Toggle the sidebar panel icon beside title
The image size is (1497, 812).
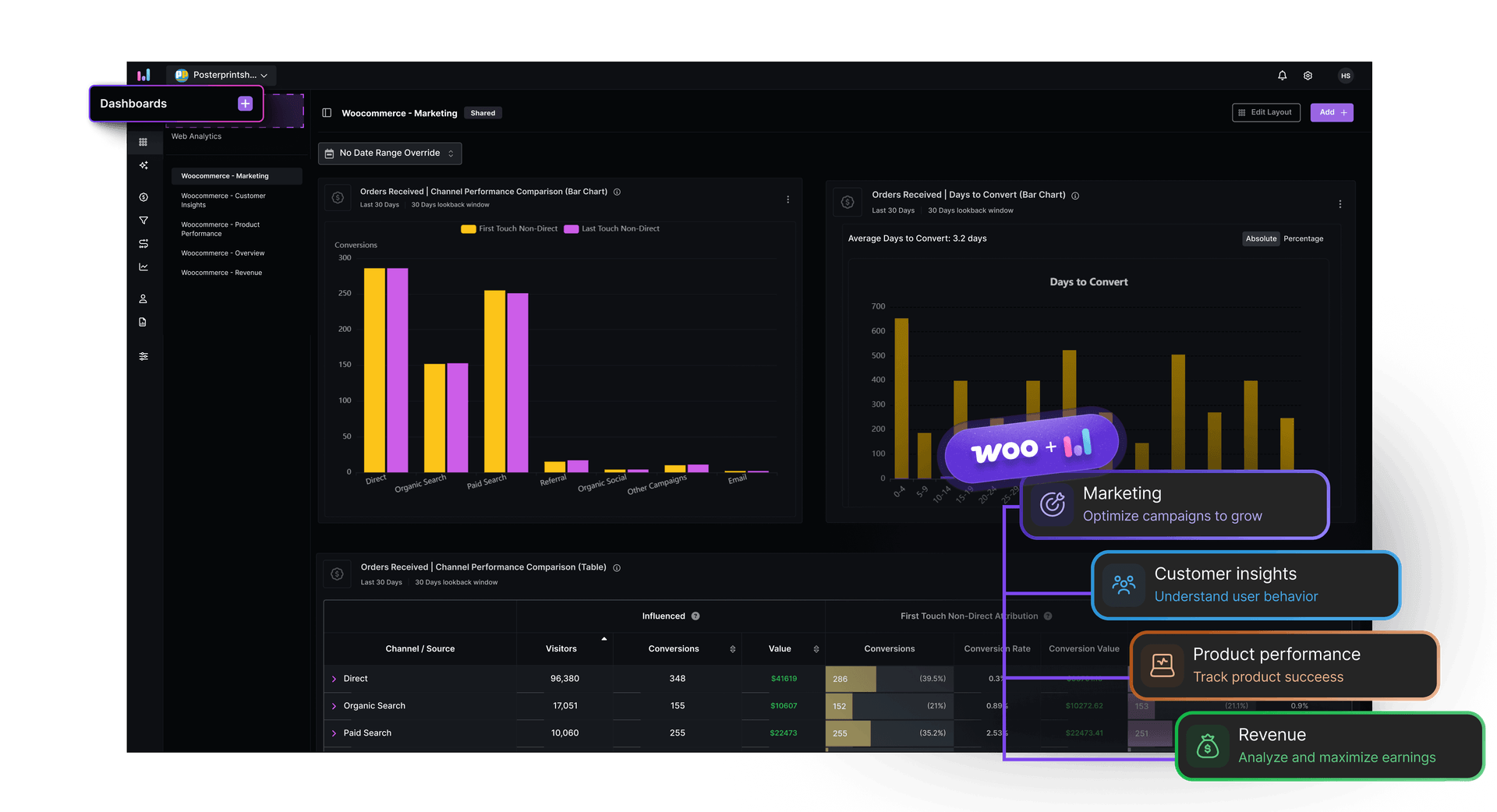point(327,113)
